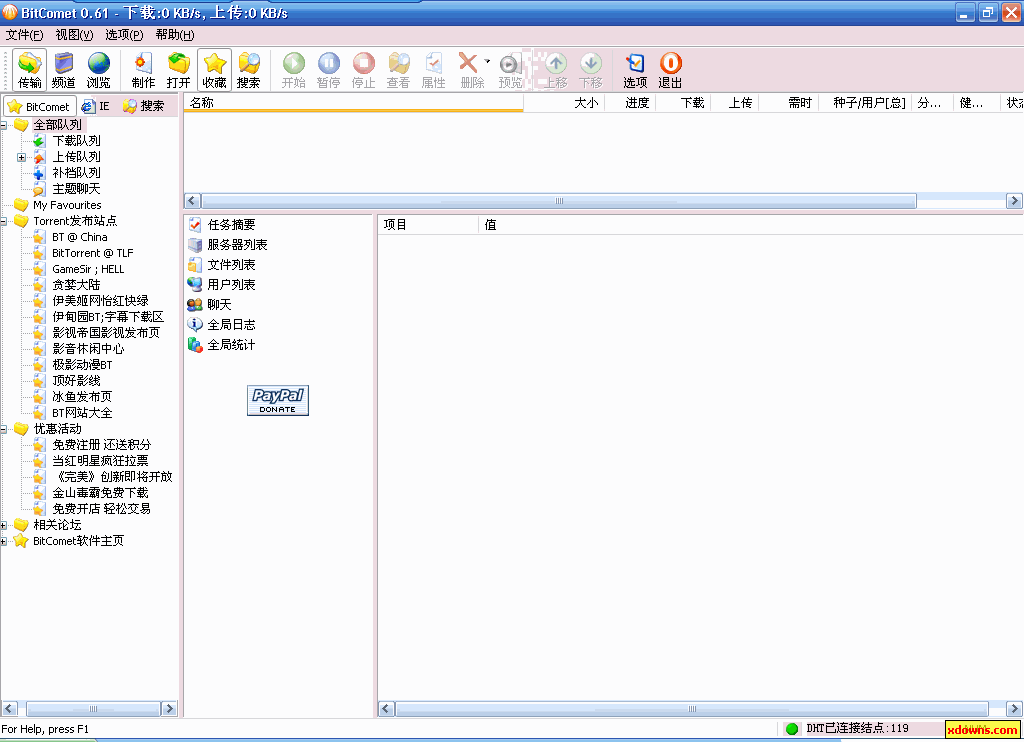
Task: Open the 视图(V) menu
Action: tap(74, 35)
